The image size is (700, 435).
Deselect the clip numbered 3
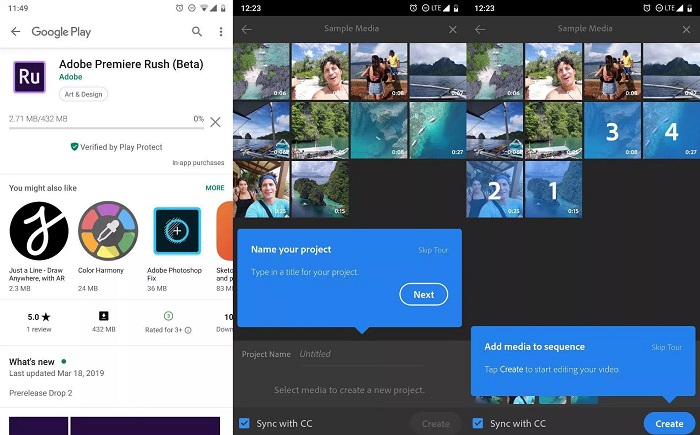click(612, 130)
